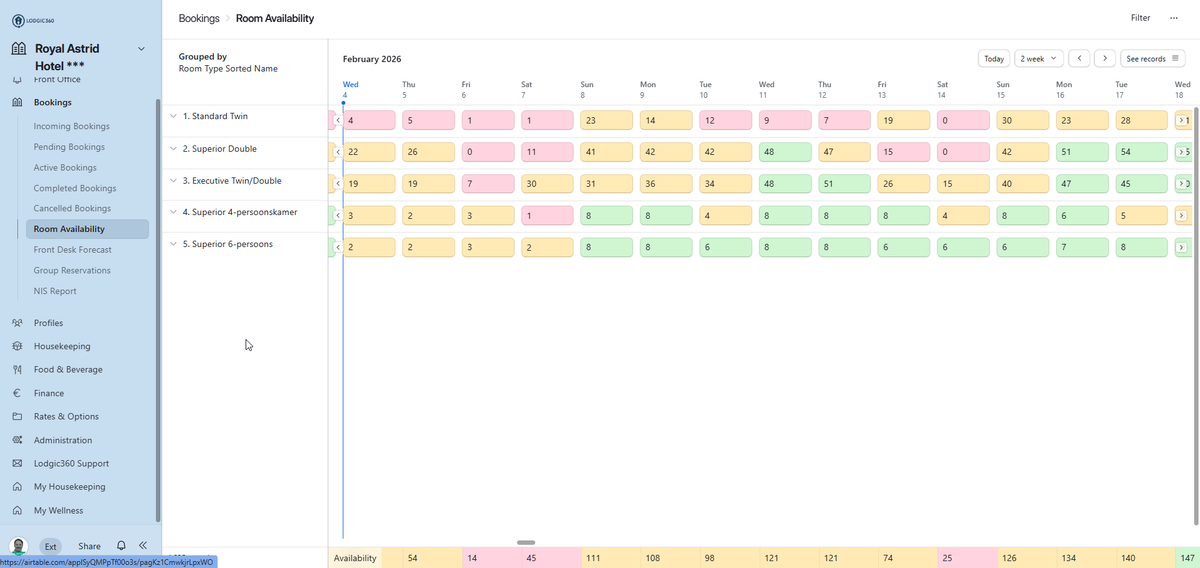Go to next period with right arrow

[1105, 59]
